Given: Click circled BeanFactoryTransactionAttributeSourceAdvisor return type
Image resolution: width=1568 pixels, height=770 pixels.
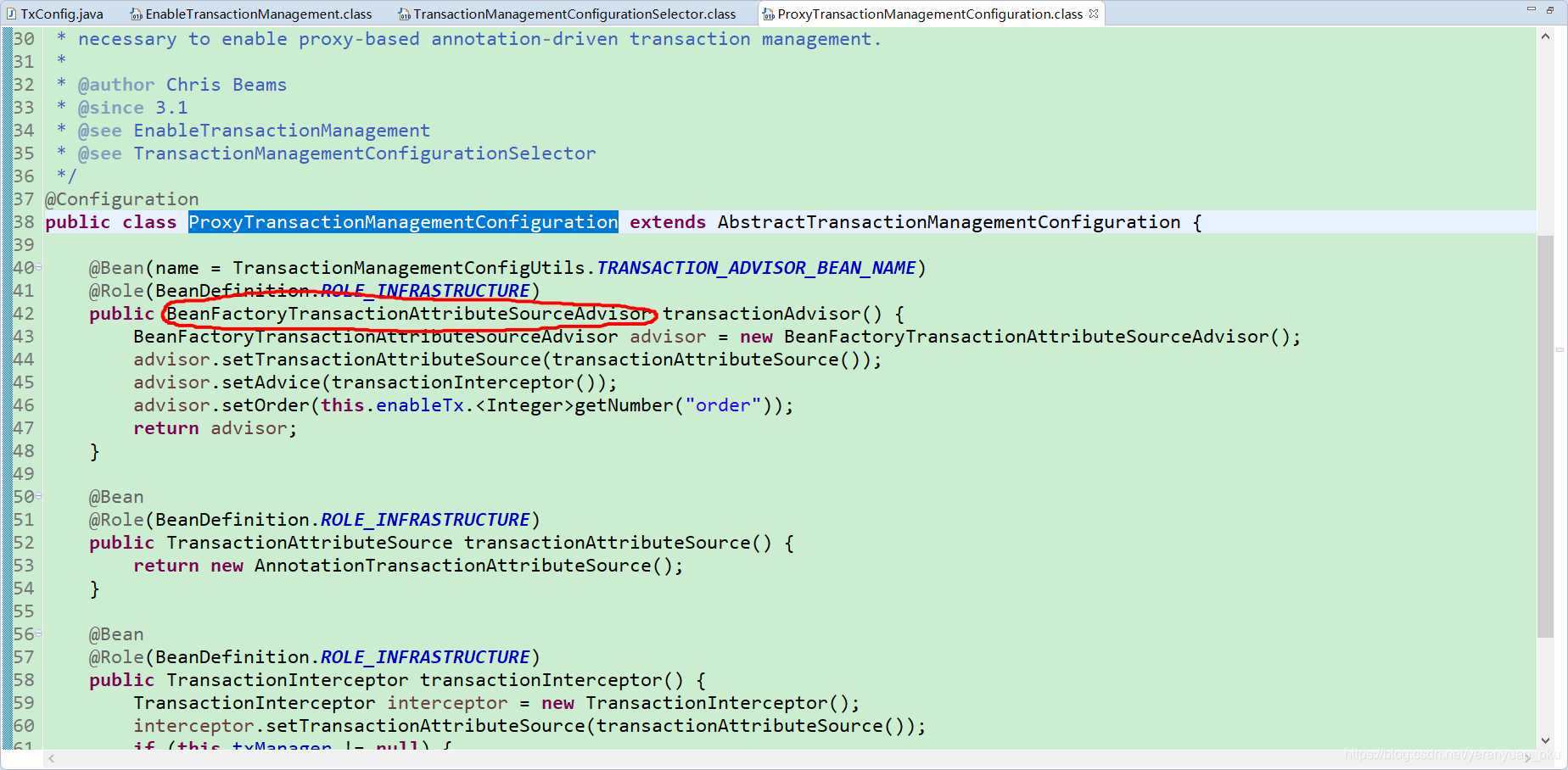Looking at the screenshot, I should pos(408,314).
